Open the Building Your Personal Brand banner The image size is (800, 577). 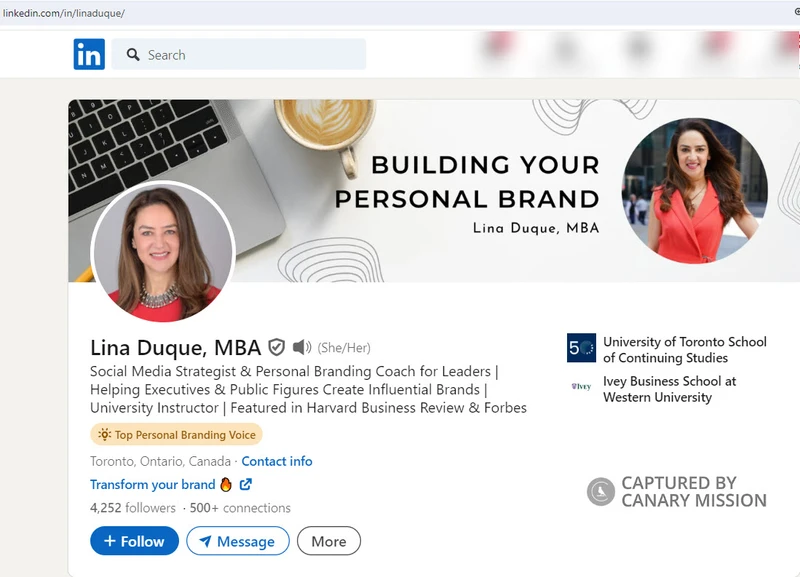click(434, 191)
